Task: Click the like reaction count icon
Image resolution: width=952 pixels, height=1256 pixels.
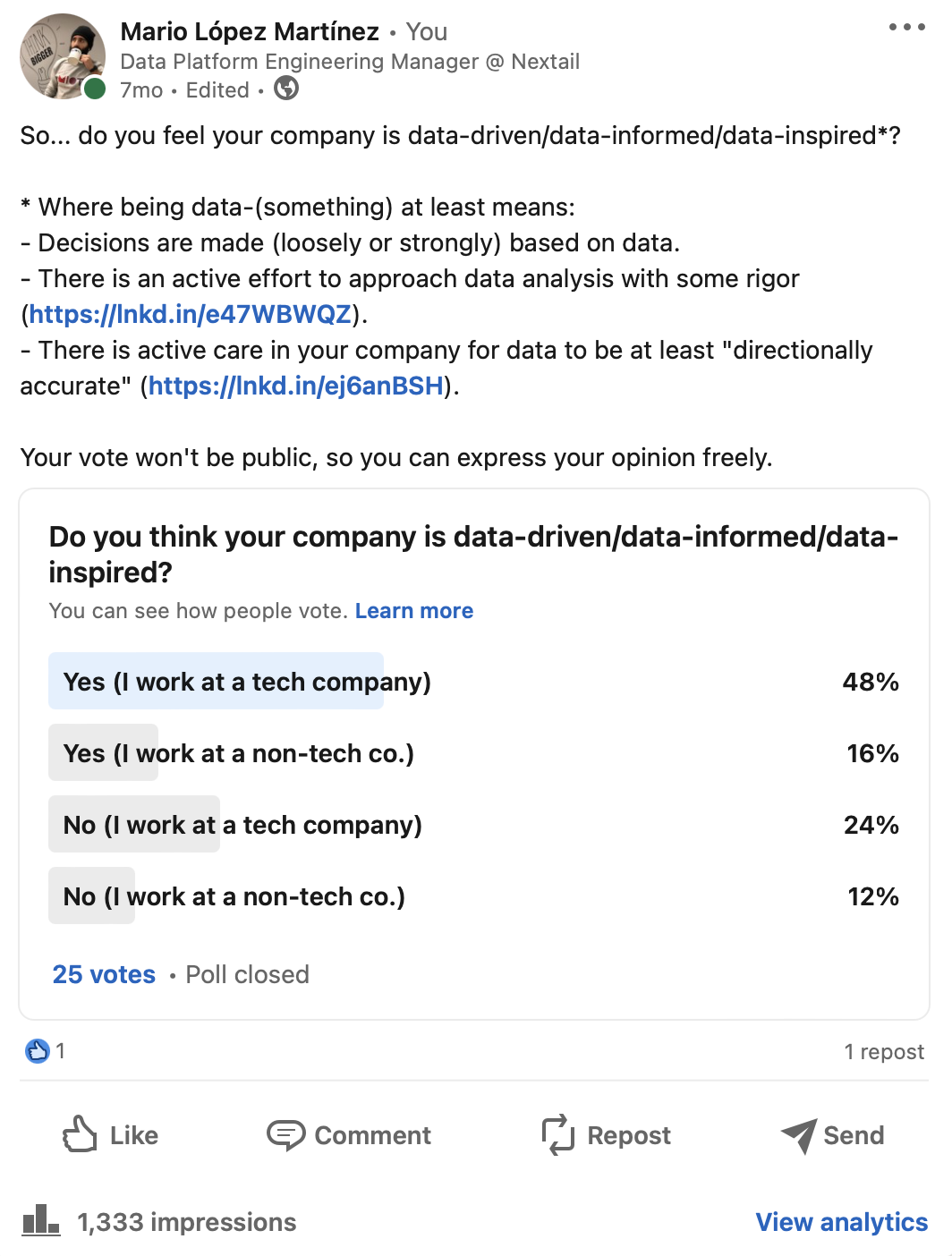Action: [x=38, y=1050]
